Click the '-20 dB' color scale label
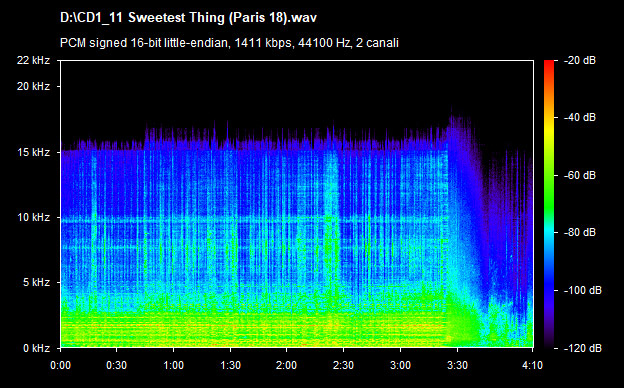The width and height of the screenshot is (624, 388). [580, 60]
